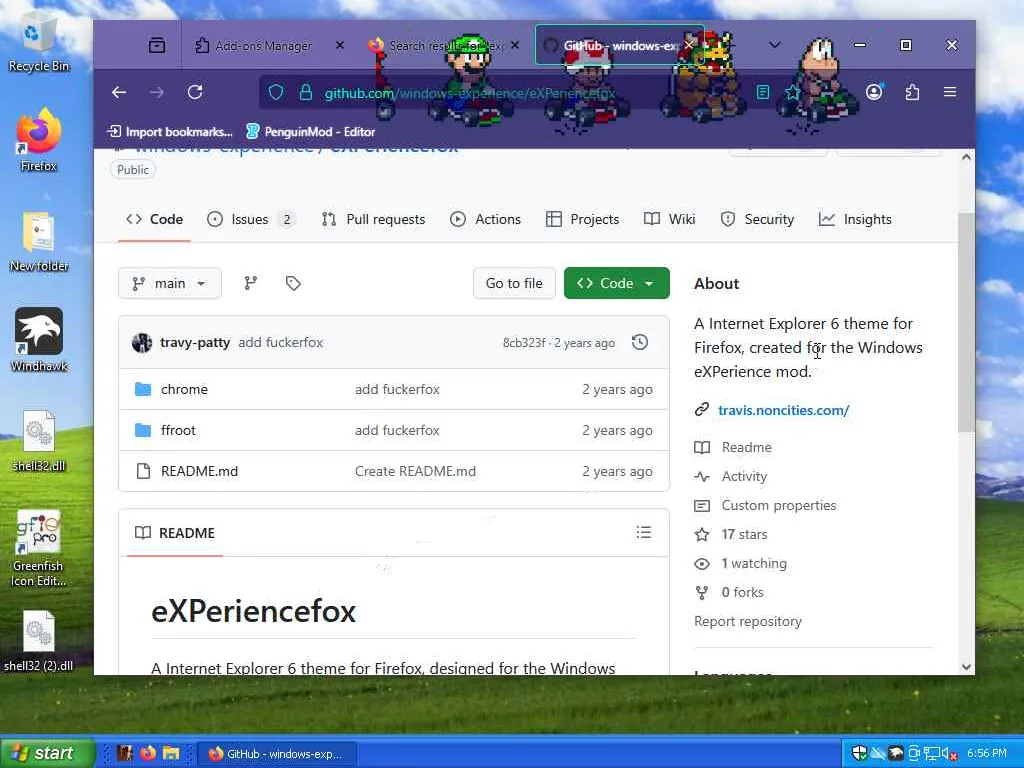The image size is (1024, 768).
Task: Open the README.md file
Action: pyautogui.click(x=199, y=472)
